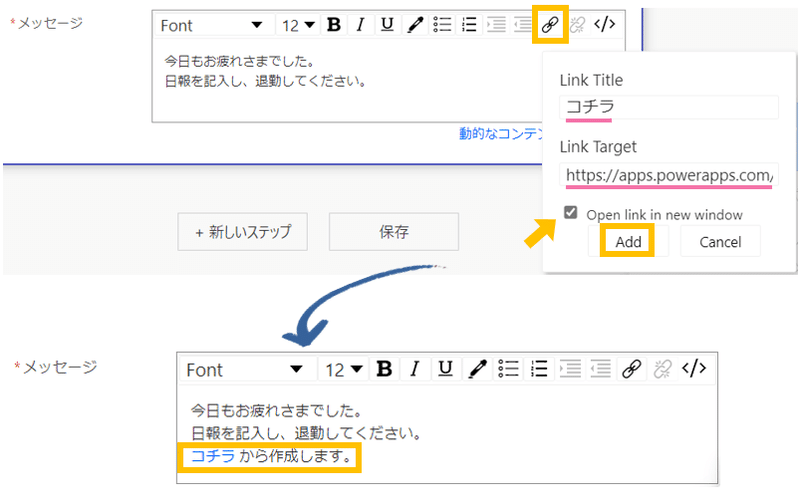
Task: Apply numbered list in upper message toolbar
Action: 469,25
